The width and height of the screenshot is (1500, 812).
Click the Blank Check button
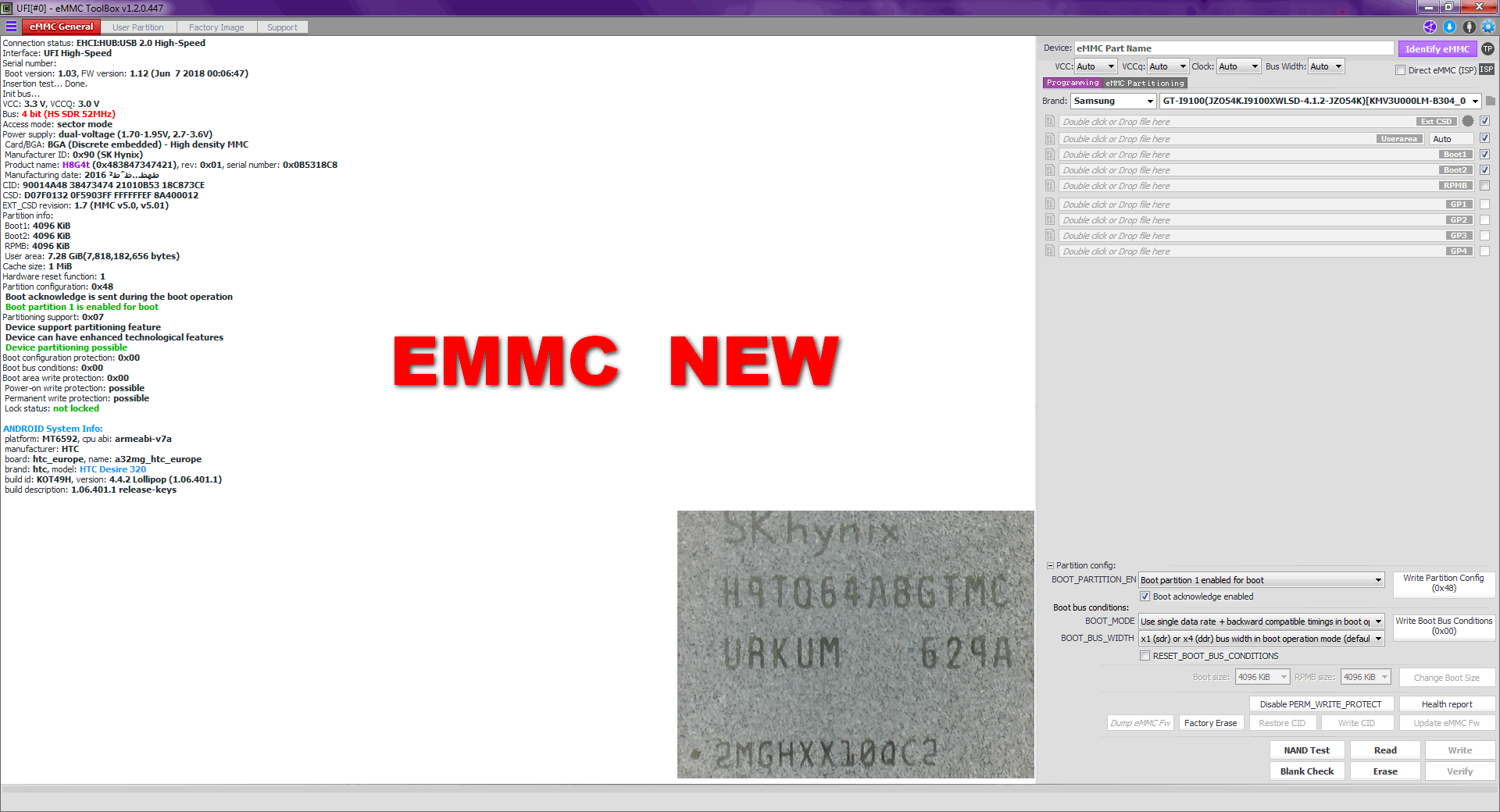[1306, 771]
